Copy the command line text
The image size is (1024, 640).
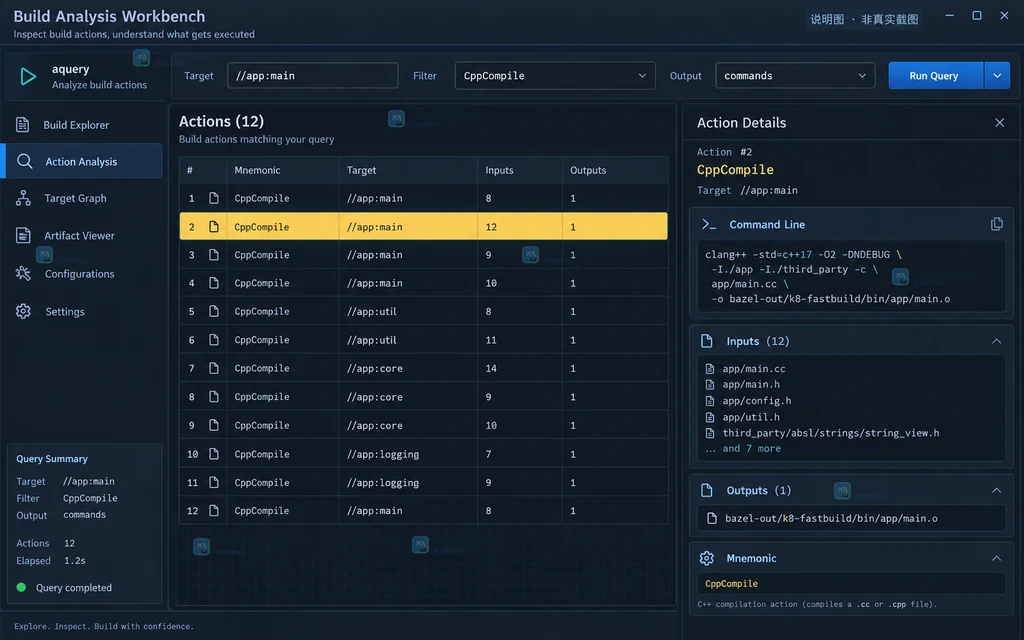(997, 224)
